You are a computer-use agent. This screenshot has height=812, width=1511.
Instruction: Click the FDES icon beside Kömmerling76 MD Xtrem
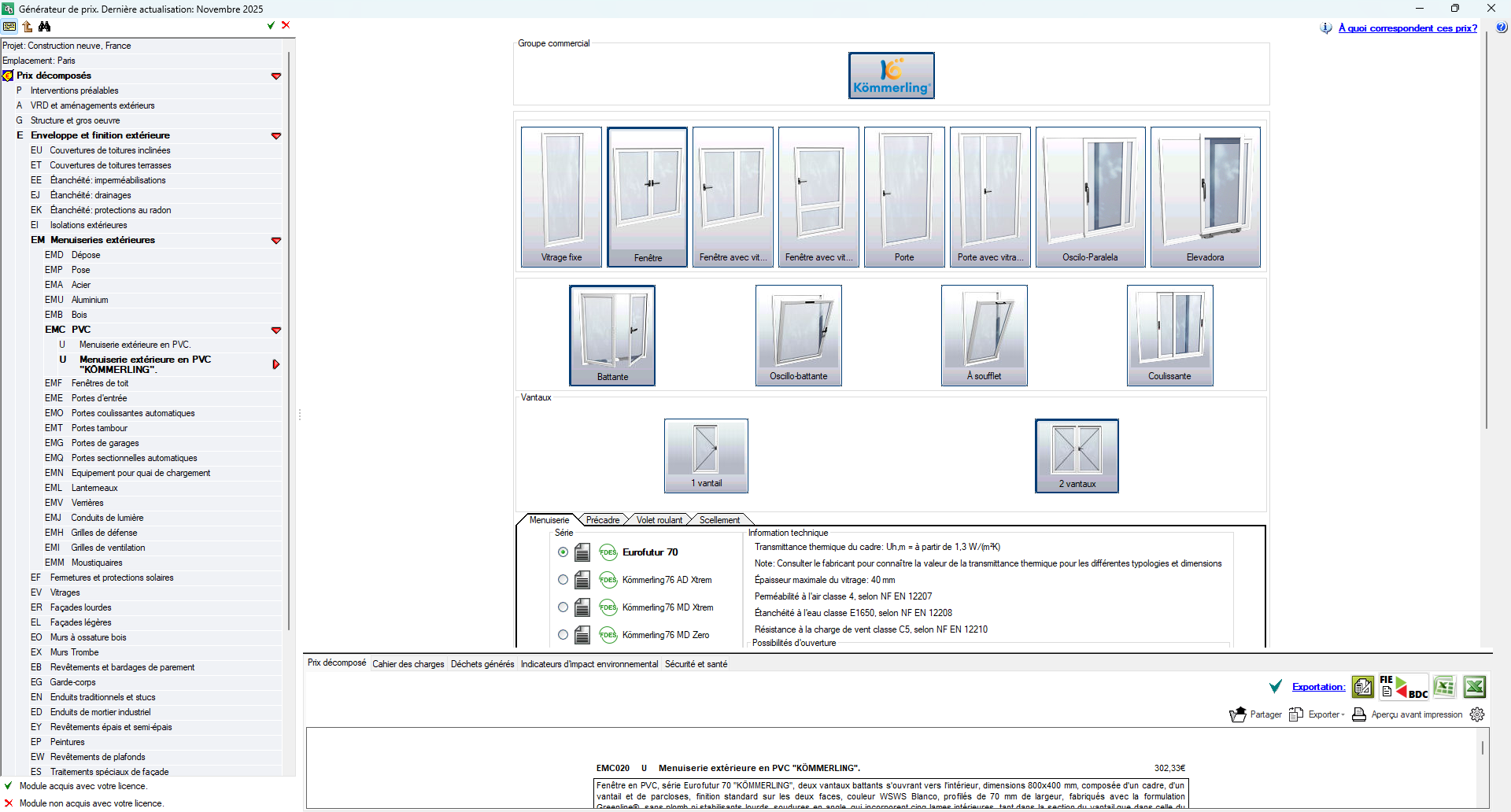click(x=608, y=607)
